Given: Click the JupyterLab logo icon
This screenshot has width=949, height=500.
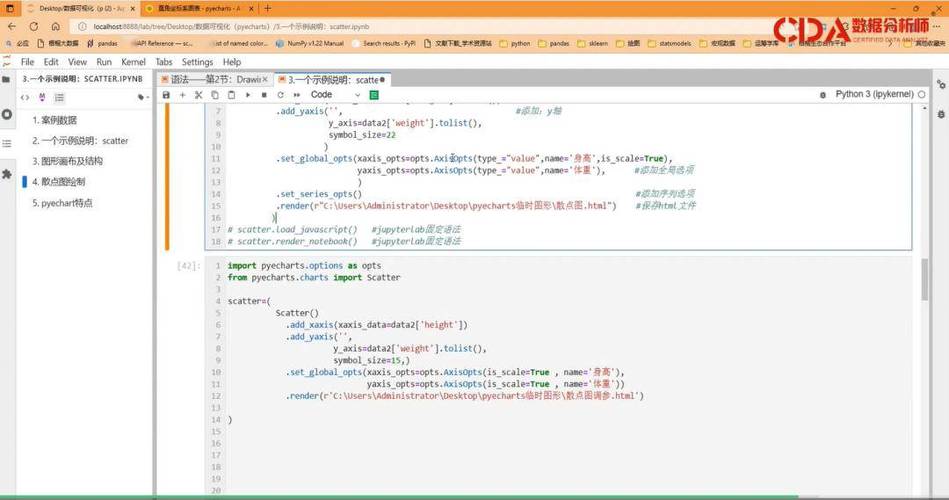Looking at the screenshot, I should [7, 62].
